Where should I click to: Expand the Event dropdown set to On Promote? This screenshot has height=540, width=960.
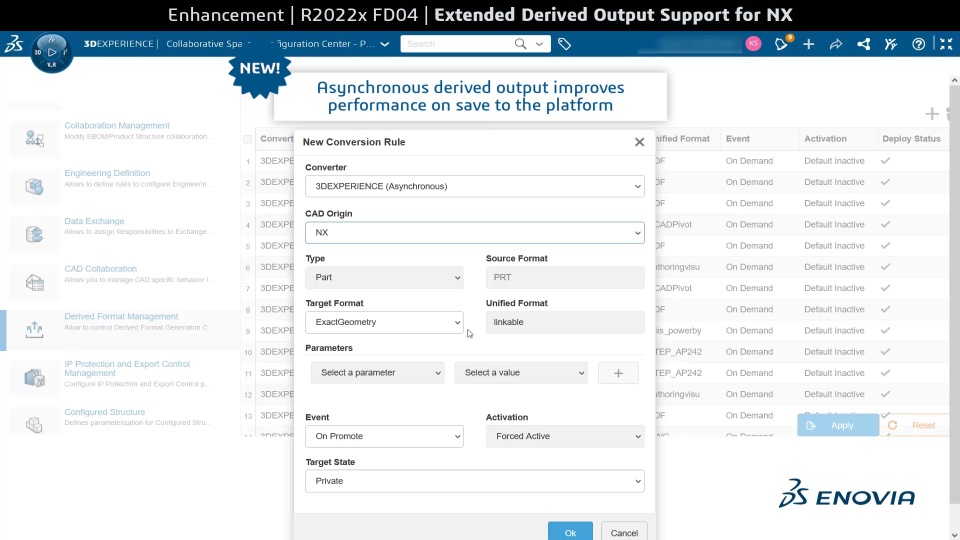coord(384,436)
